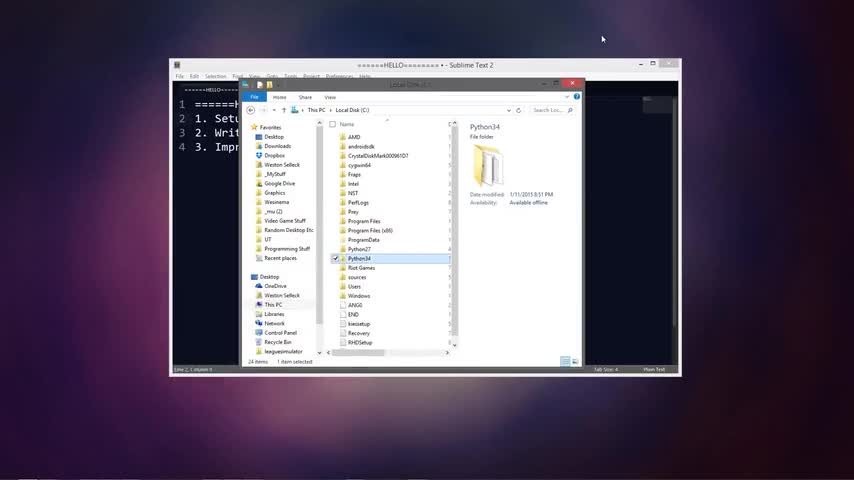Open Recycle Bin in navigation tree

277,342
